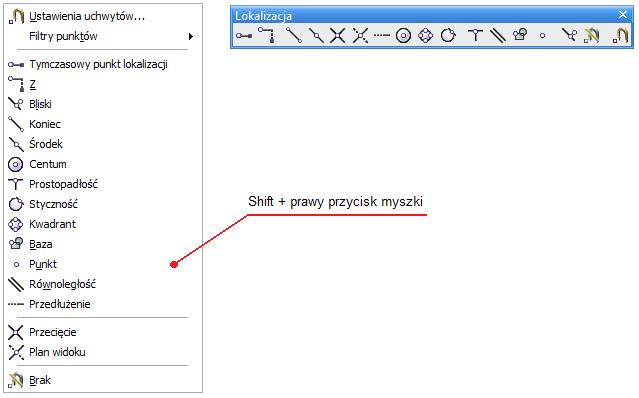Expand the Filtry punktów submenu arrow

coord(190,36)
